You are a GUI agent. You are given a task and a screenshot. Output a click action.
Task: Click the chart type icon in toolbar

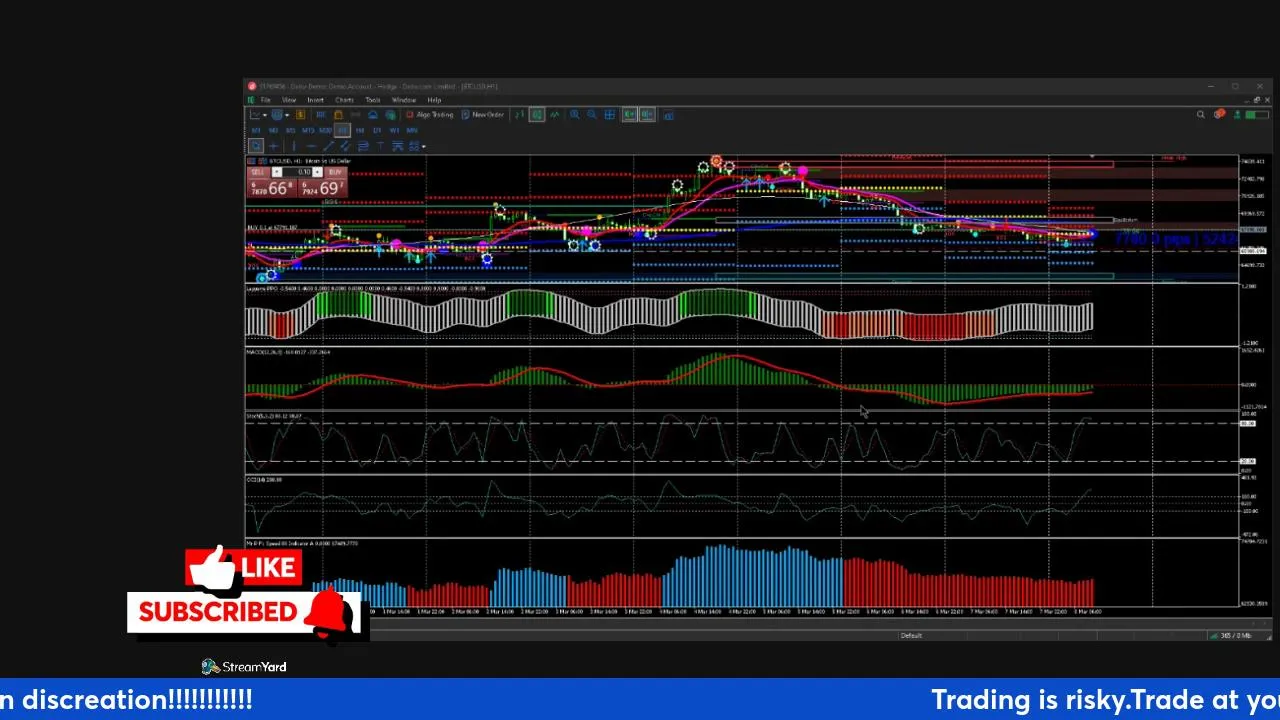[255, 115]
